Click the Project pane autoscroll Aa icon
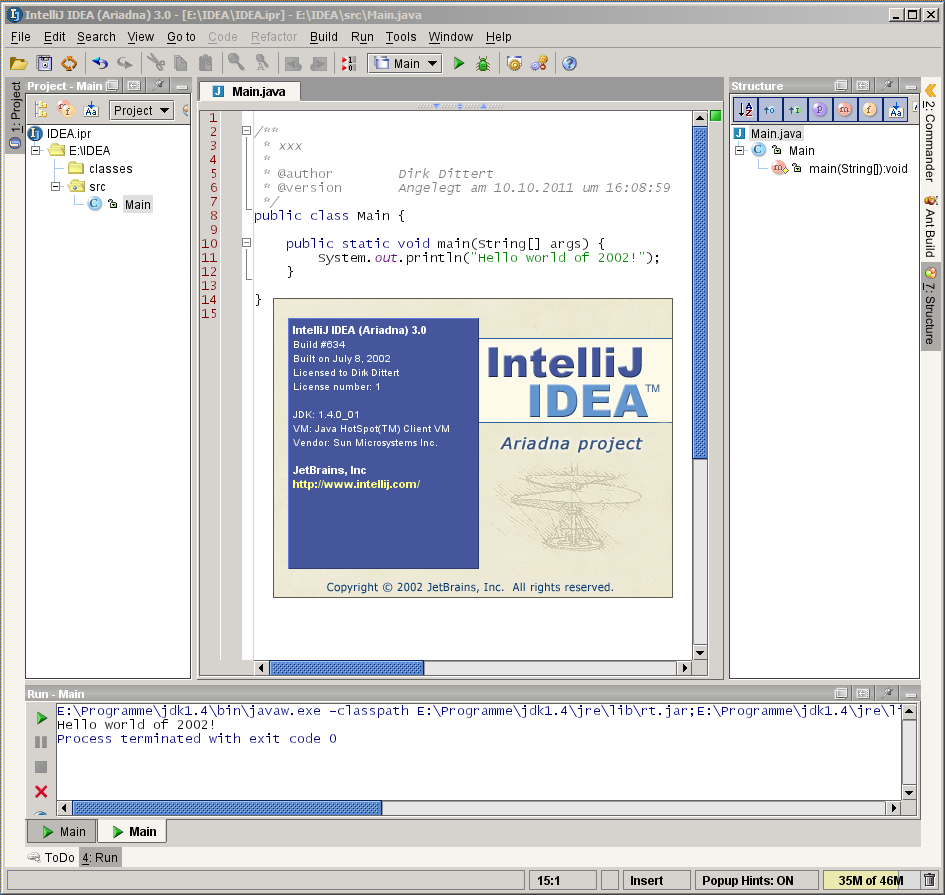 [91, 110]
